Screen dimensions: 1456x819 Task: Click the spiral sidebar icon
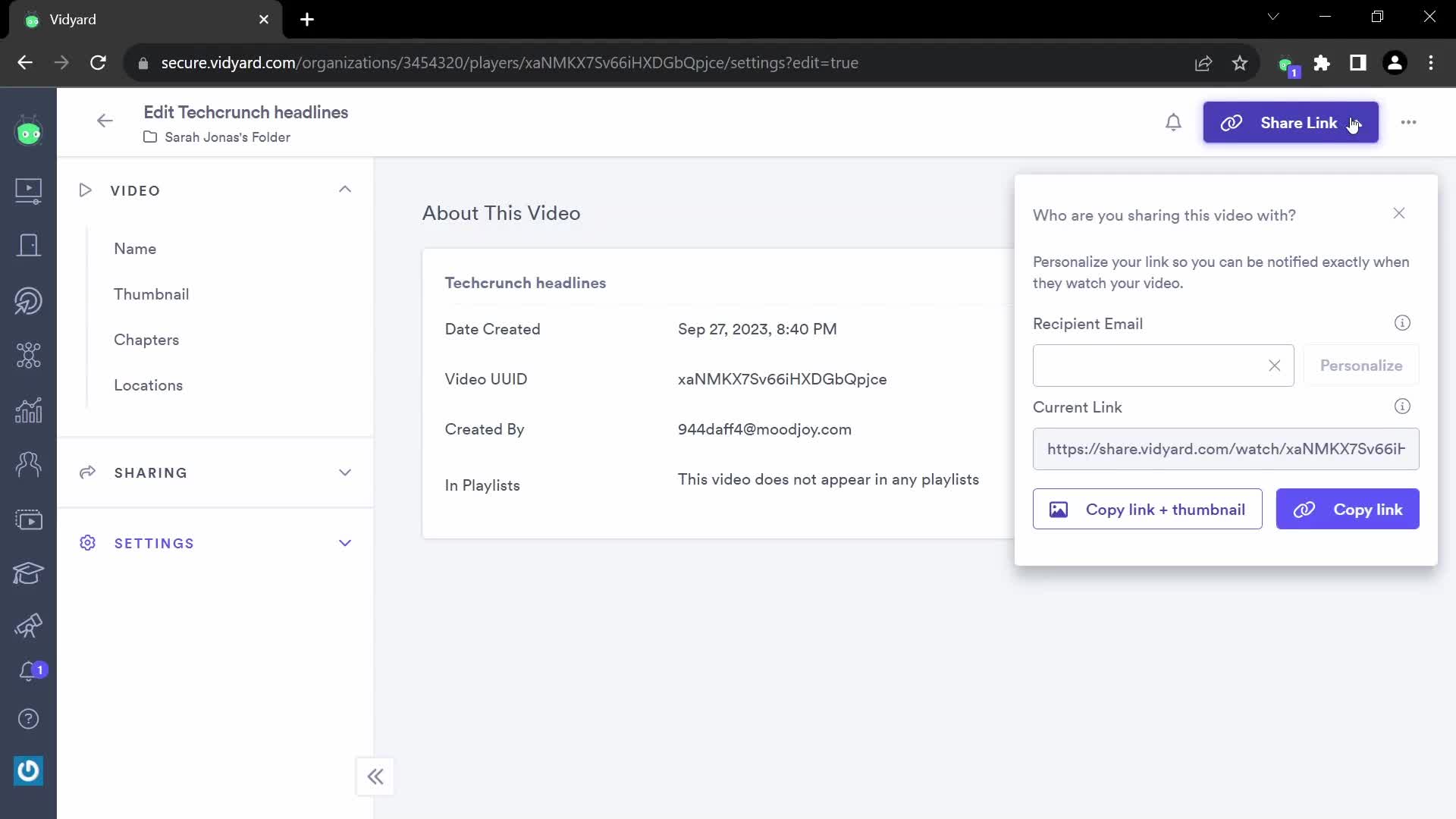tap(28, 301)
